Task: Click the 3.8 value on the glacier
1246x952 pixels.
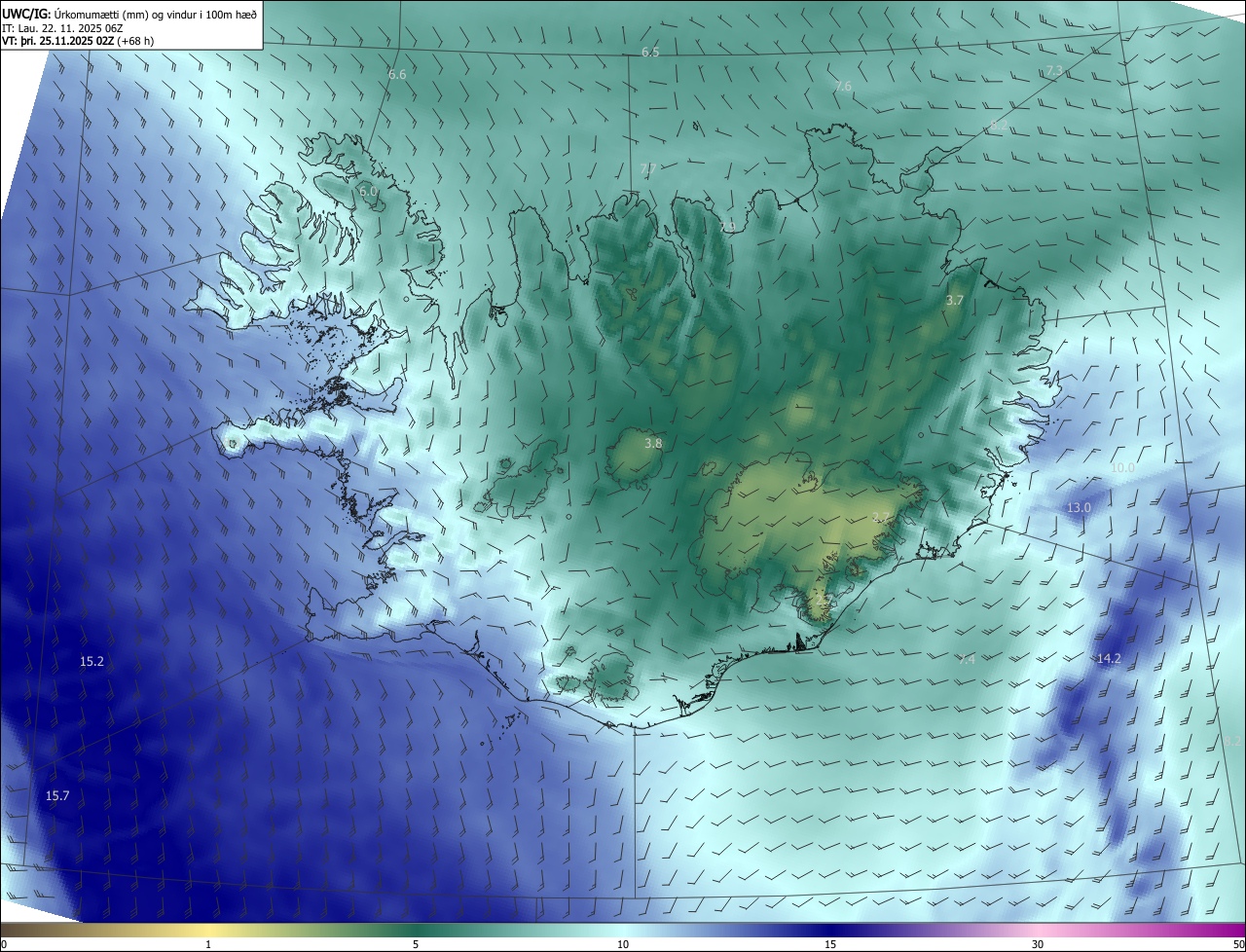Action: pos(653,444)
